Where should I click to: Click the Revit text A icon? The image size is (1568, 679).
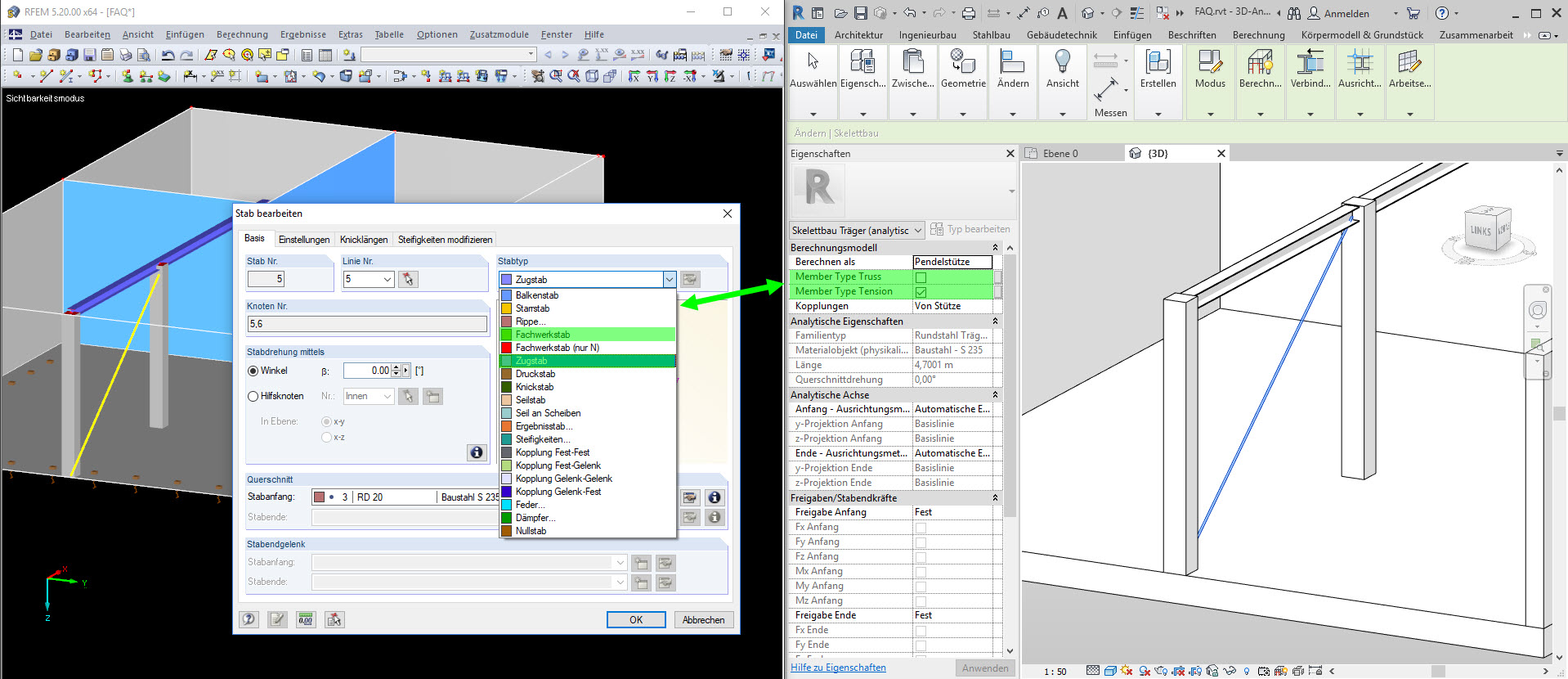[x=1062, y=13]
